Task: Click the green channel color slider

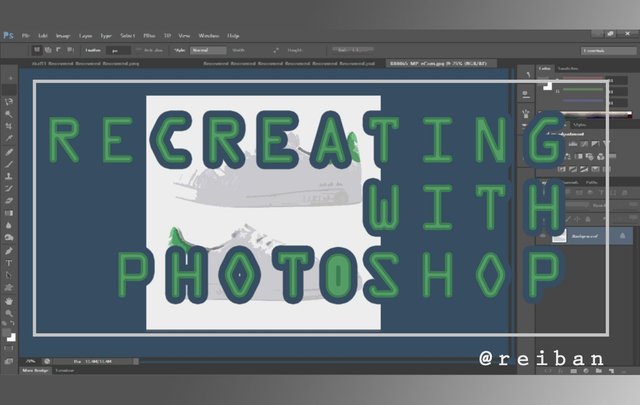Action: pos(583,89)
